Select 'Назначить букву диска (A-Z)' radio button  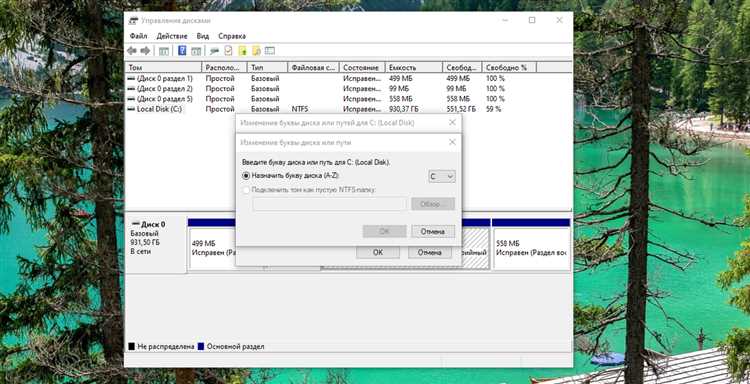coord(246,176)
